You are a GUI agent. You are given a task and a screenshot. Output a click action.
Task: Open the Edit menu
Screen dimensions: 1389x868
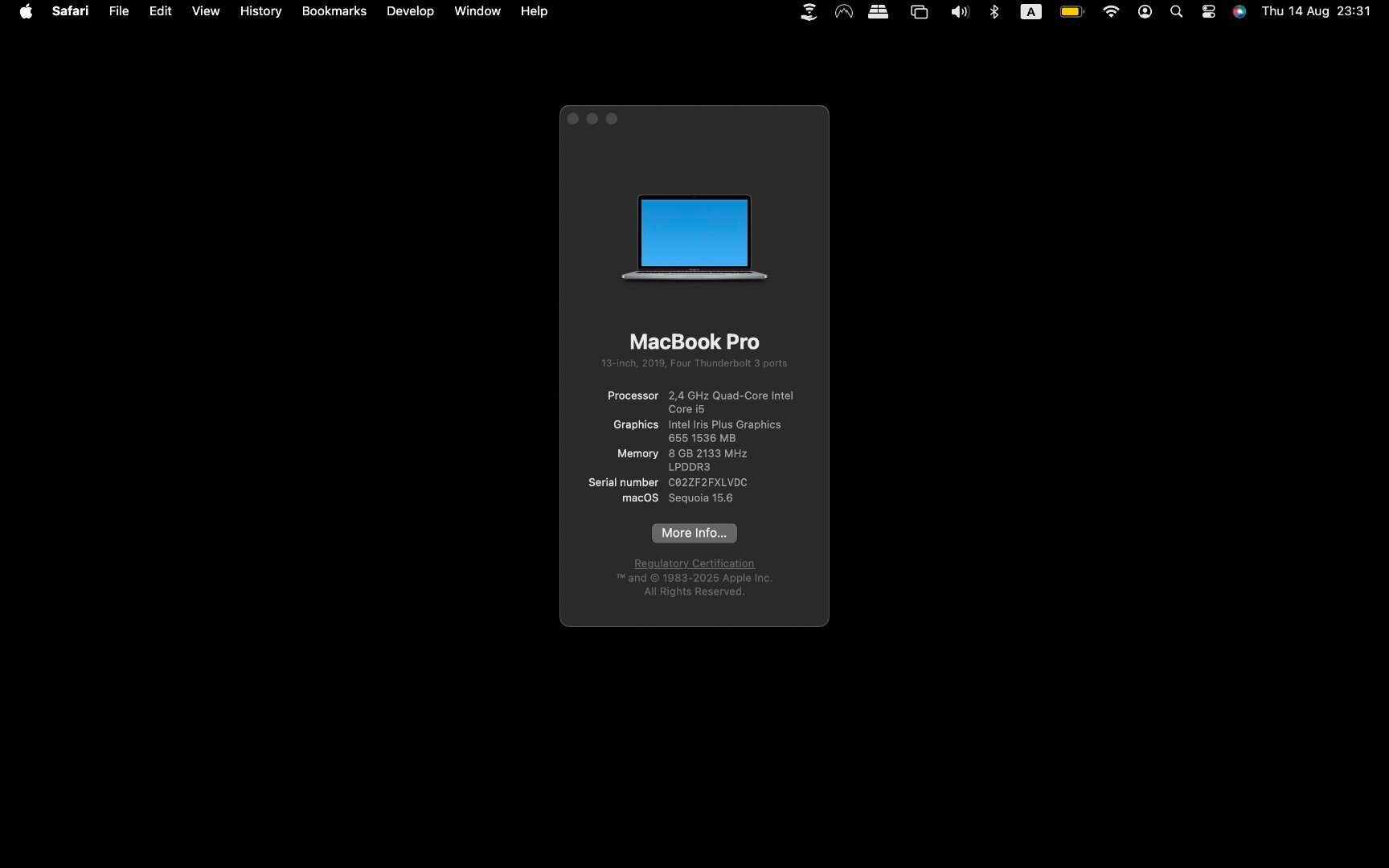[x=160, y=11]
